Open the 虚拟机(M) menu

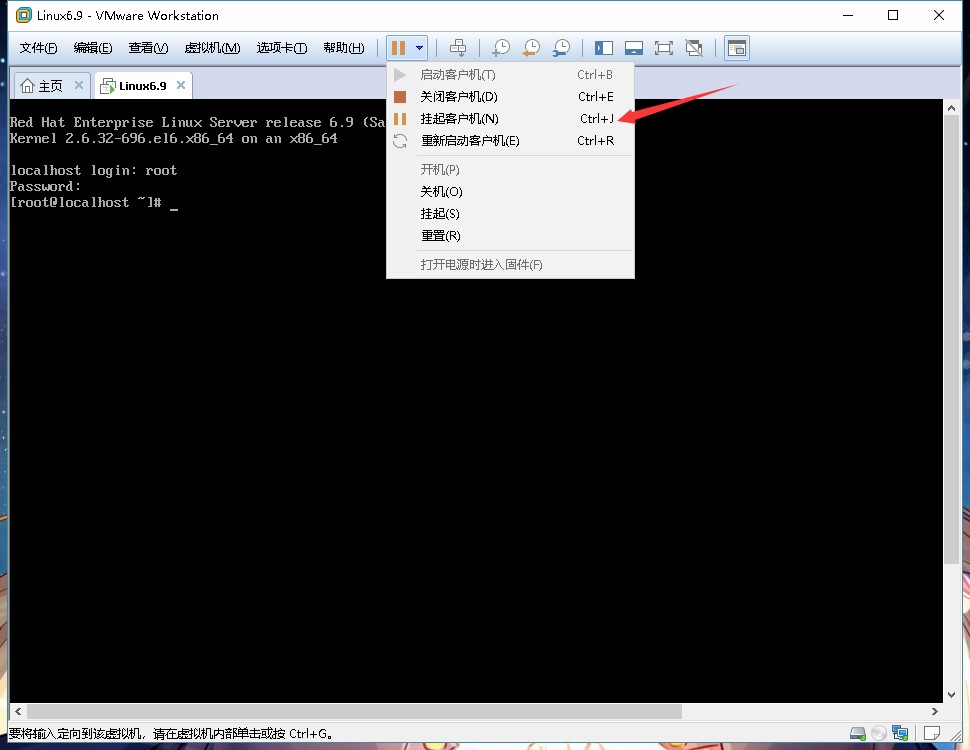click(x=212, y=48)
